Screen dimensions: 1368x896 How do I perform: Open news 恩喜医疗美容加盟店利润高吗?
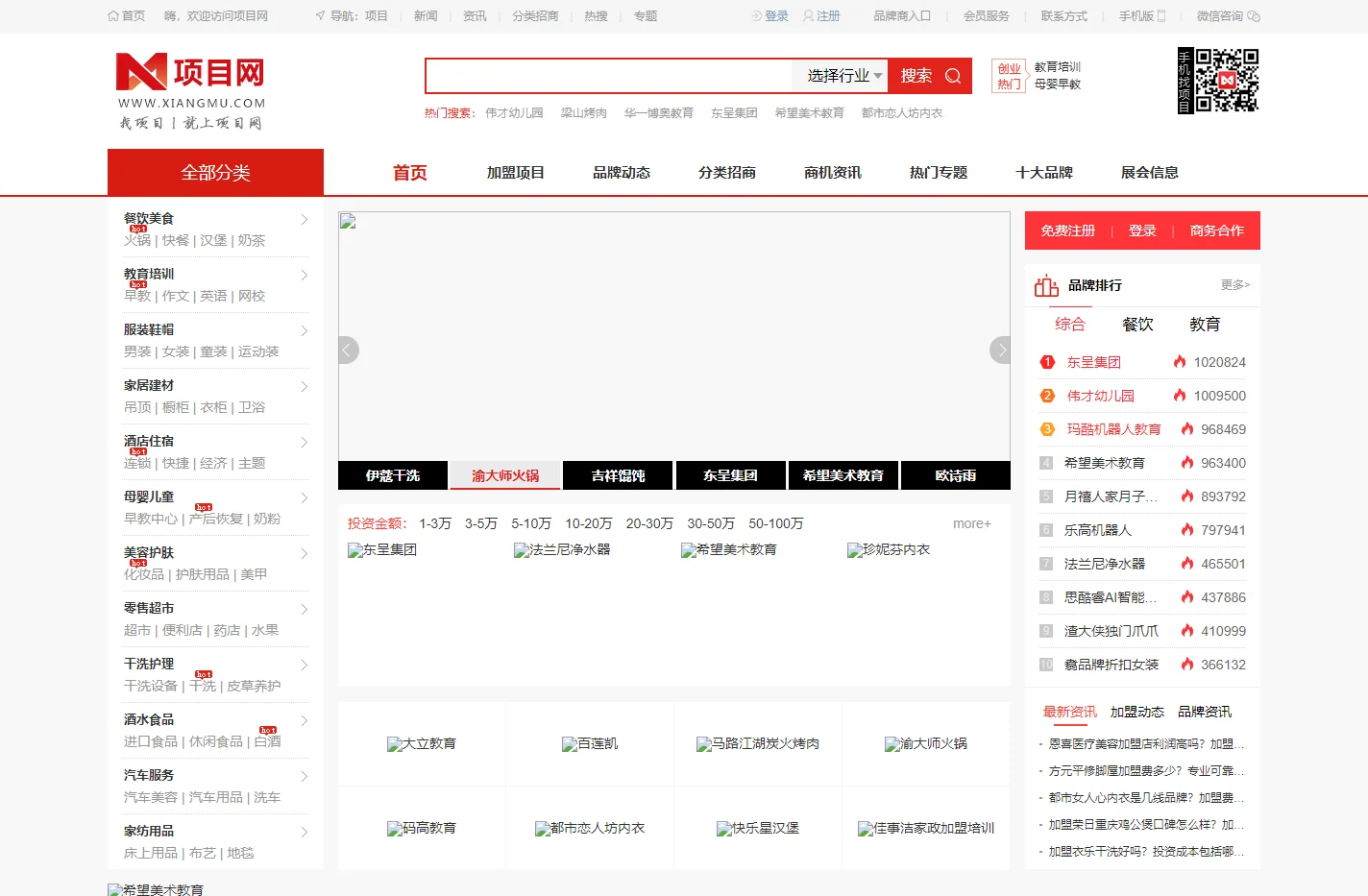click(x=1146, y=744)
